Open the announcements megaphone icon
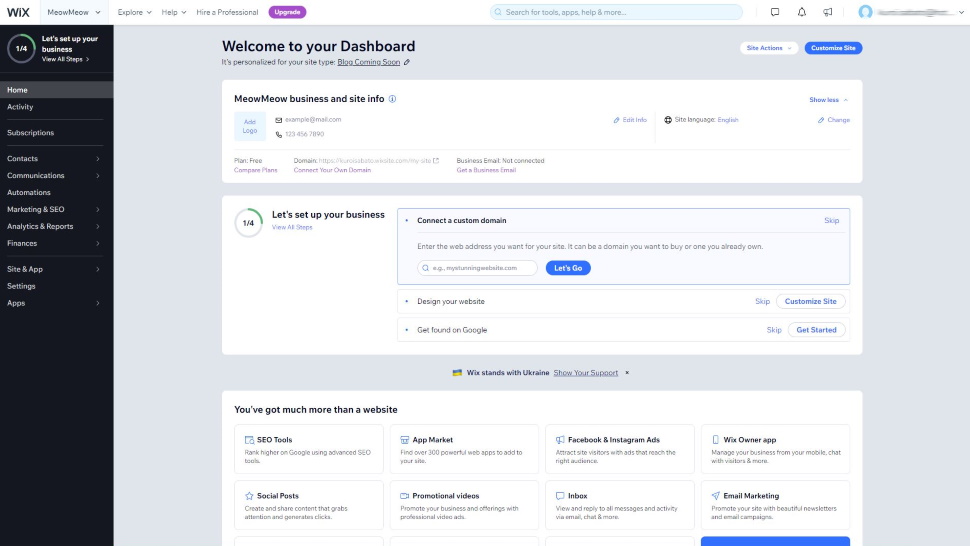Image resolution: width=970 pixels, height=546 pixels. click(x=828, y=12)
